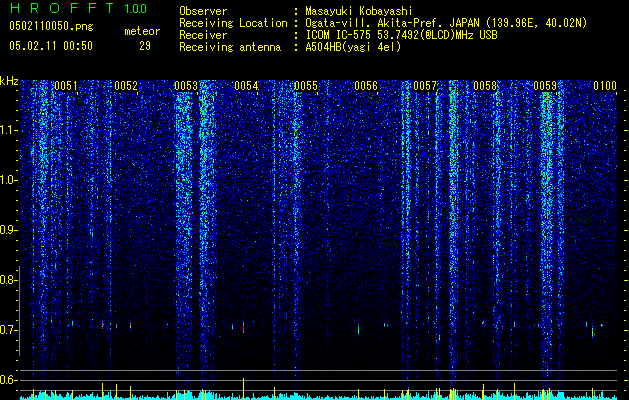Select the ICOM IC-575 53.7492 MHz receiver text

(401, 35)
